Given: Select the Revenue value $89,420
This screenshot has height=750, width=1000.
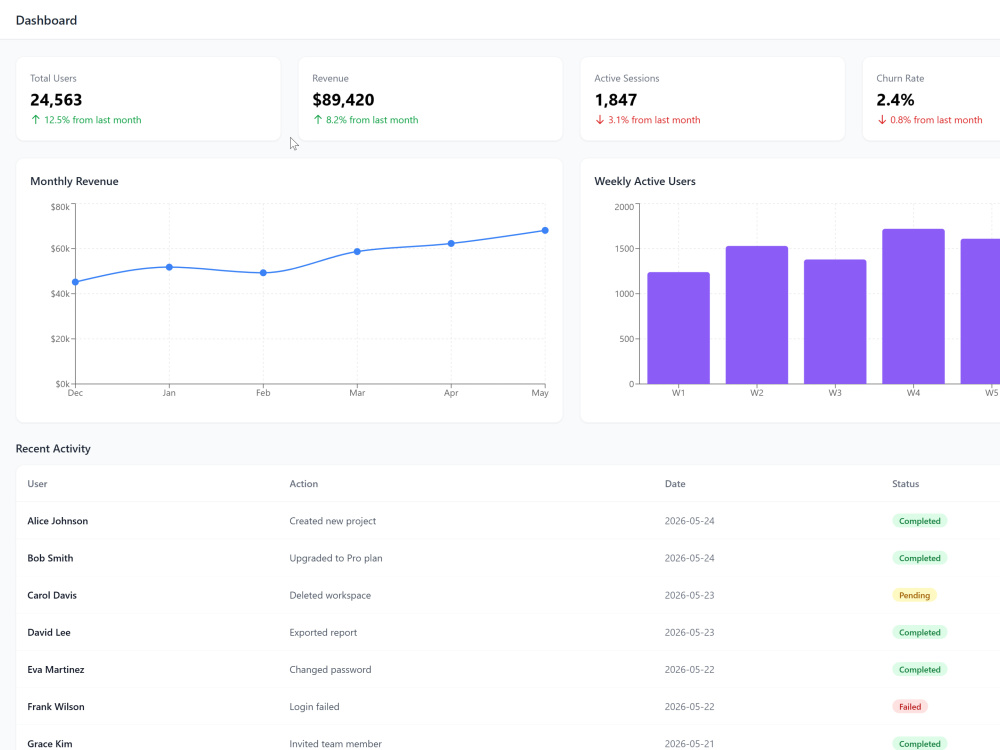Looking at the screenshot, I should [343, 100].
